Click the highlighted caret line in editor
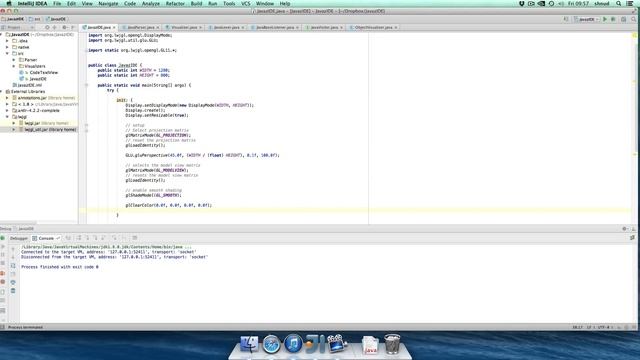The width and height of the screenshot is (640, 360). pos(359,210)
